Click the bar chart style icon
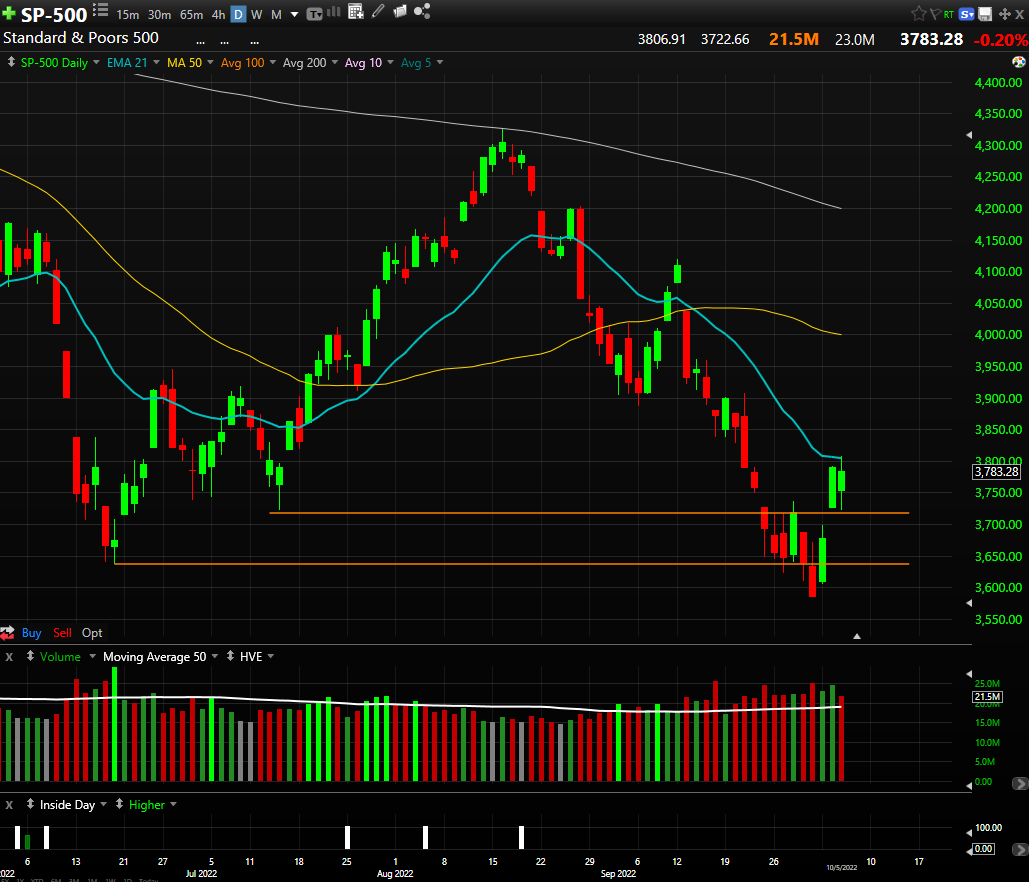This screenshot has width=1029, height=882. pos(334,11)
